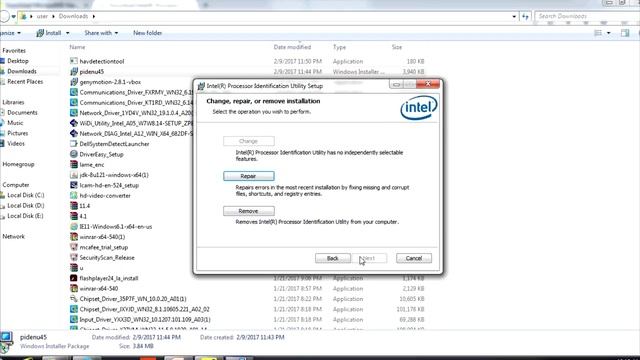Select the 11.4 archive file icon

(74, 206)
